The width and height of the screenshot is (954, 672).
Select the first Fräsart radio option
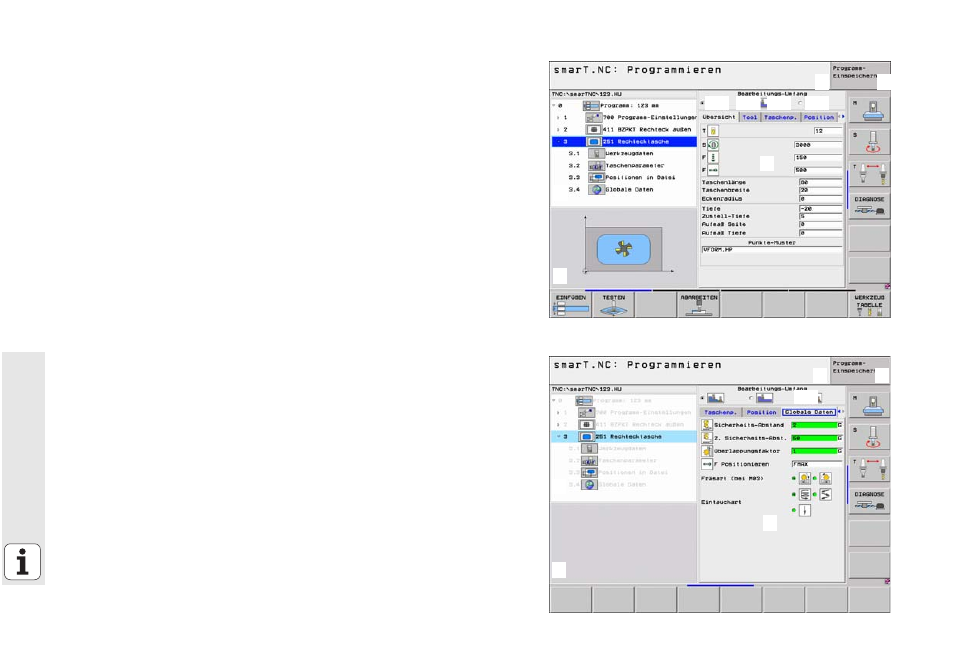[x=793, y=479]
